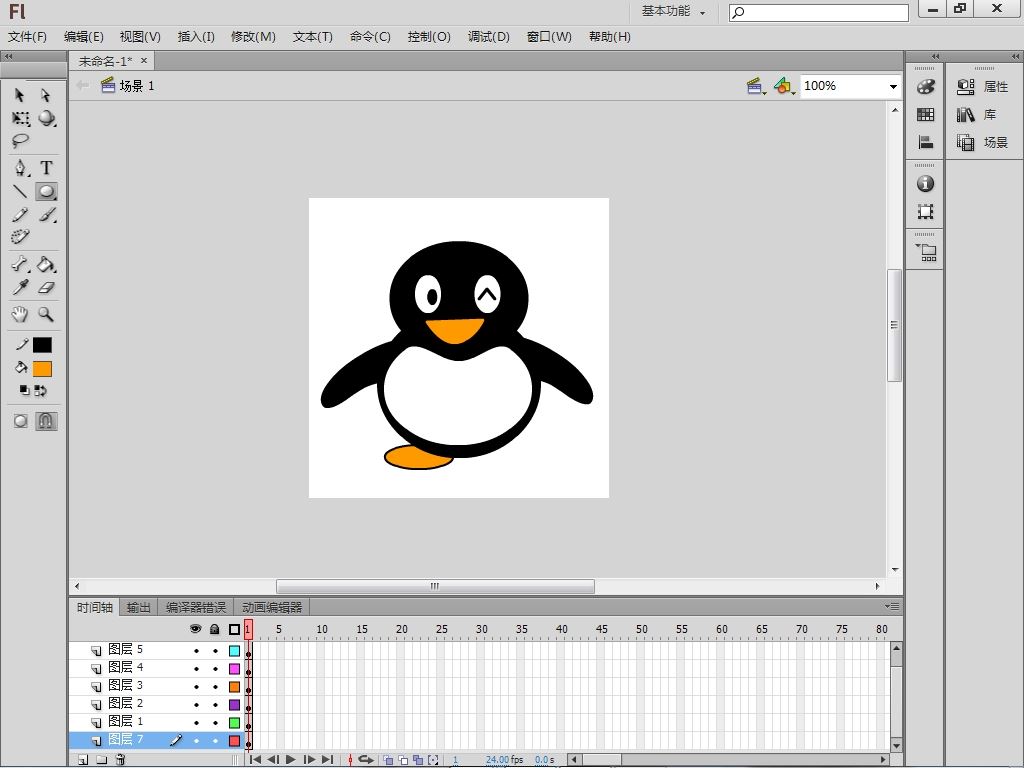Viewport: 1024px width, 768px height.
Task: Switch to the 动画编辑器 tab
Action: (272, 607)
